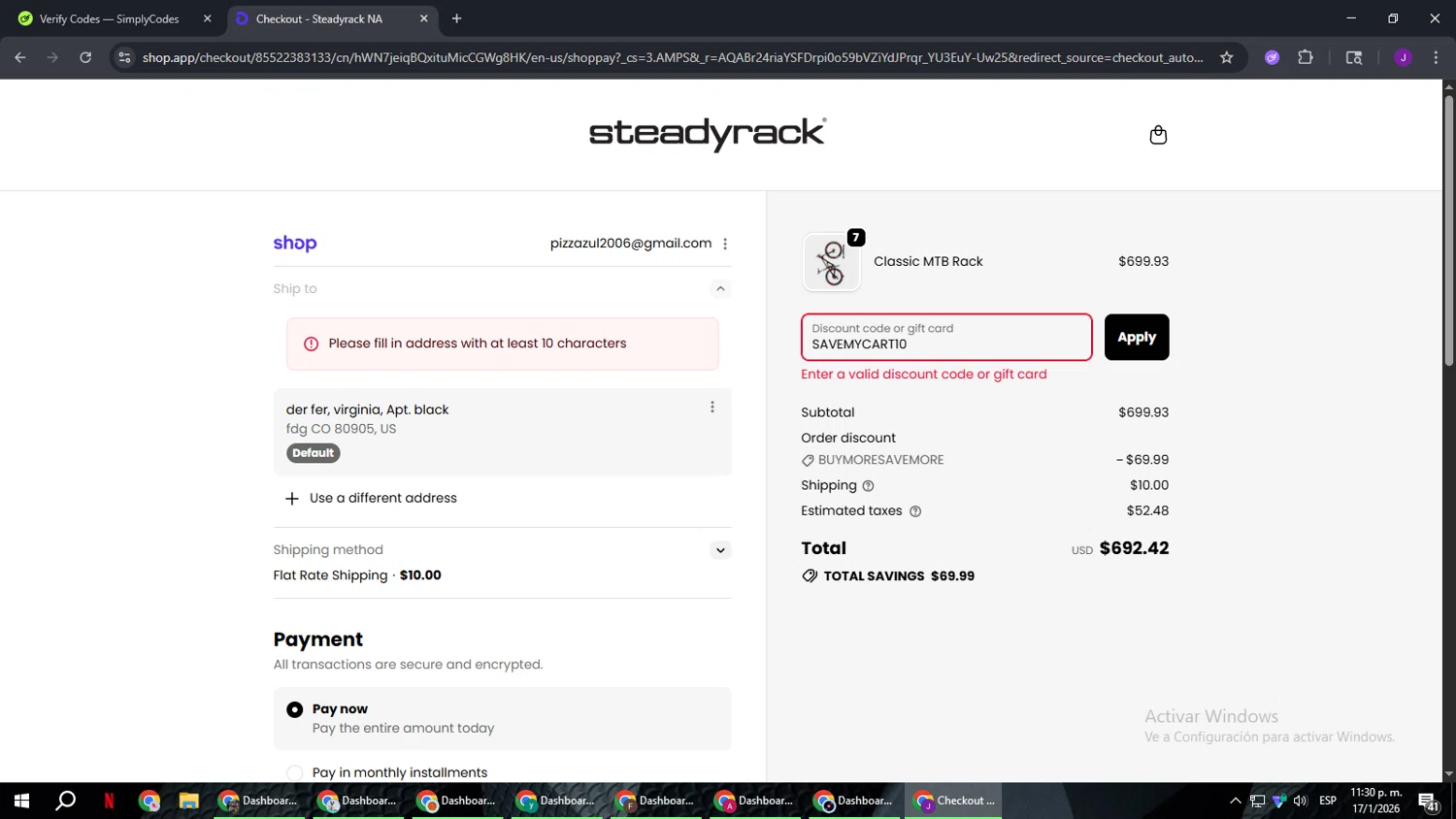Open the shopping bag cart icon
Viewport: 1456px width, 819px height.
pyautogui.click(x=1157, y=135)
